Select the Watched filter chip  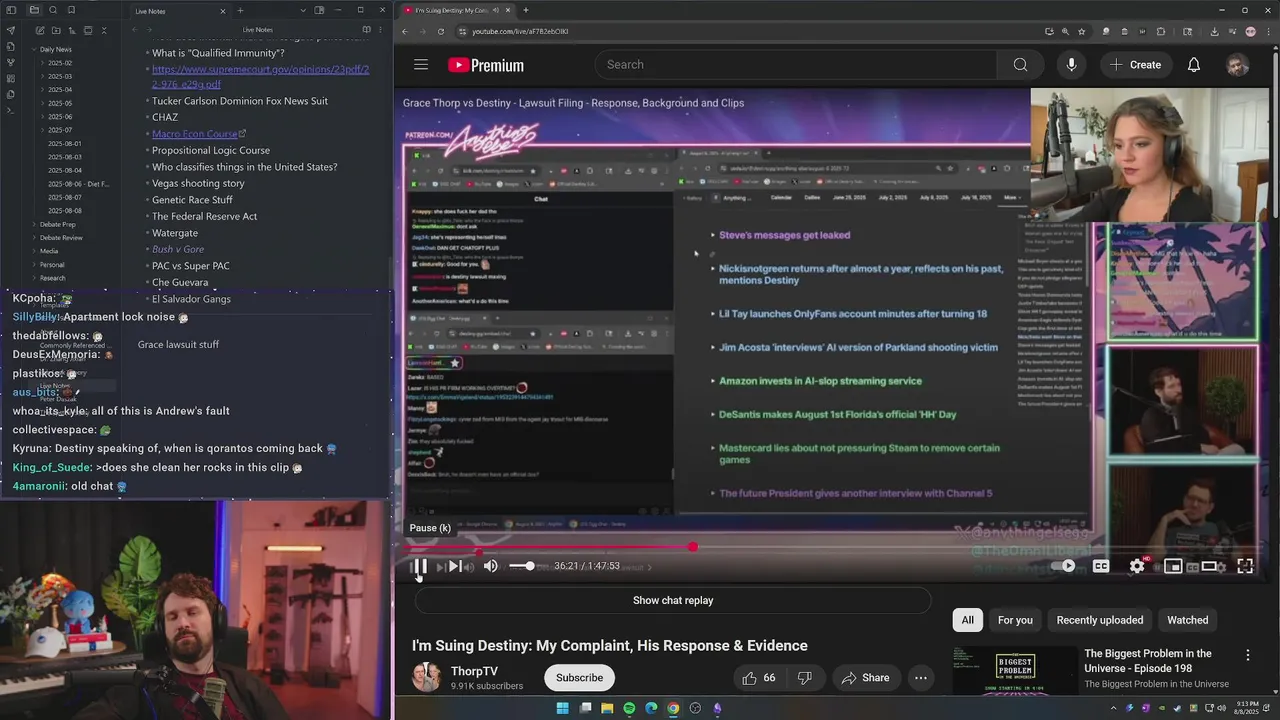1188,620
